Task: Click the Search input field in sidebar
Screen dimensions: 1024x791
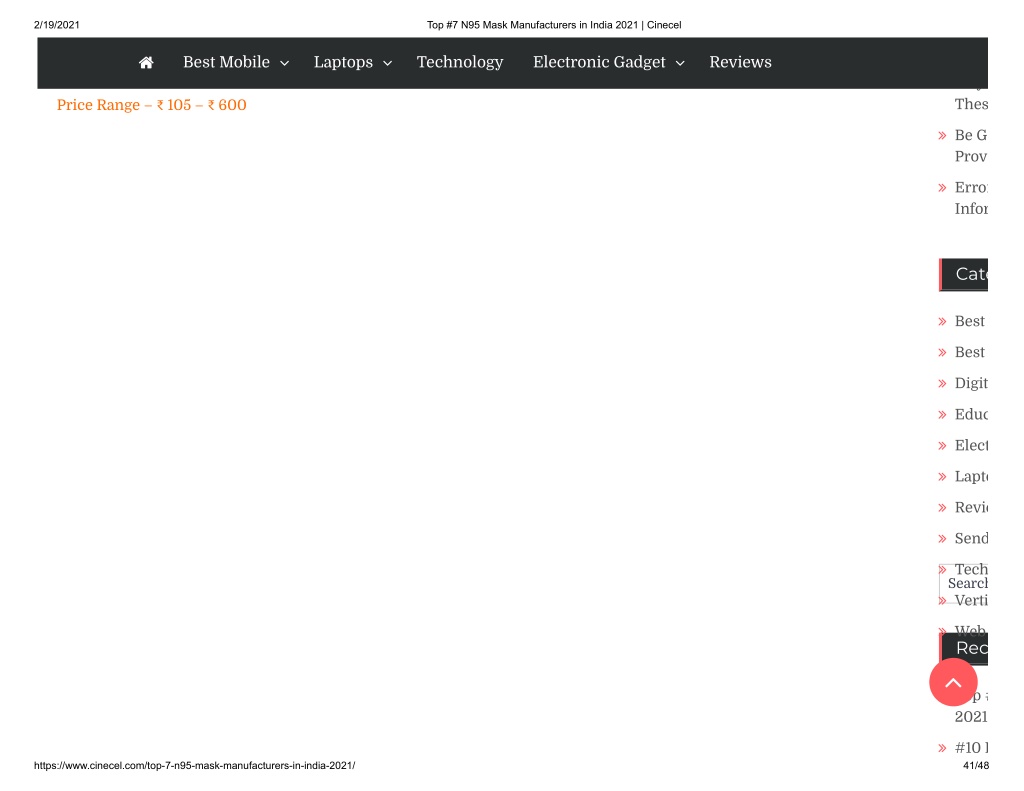Action: 964,583
